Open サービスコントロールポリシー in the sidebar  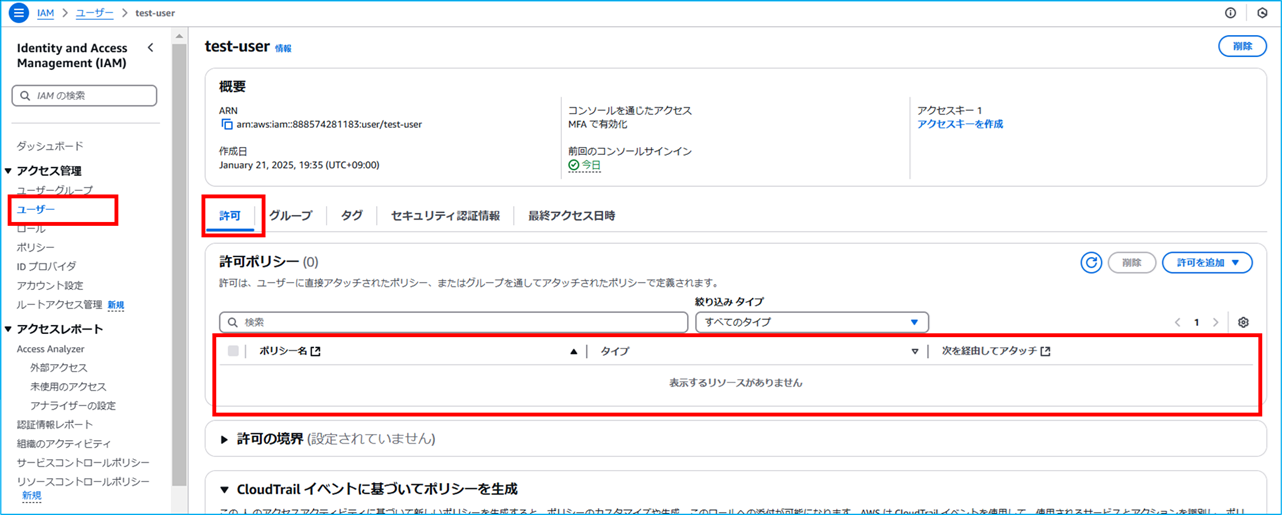[x=83, y=462]
